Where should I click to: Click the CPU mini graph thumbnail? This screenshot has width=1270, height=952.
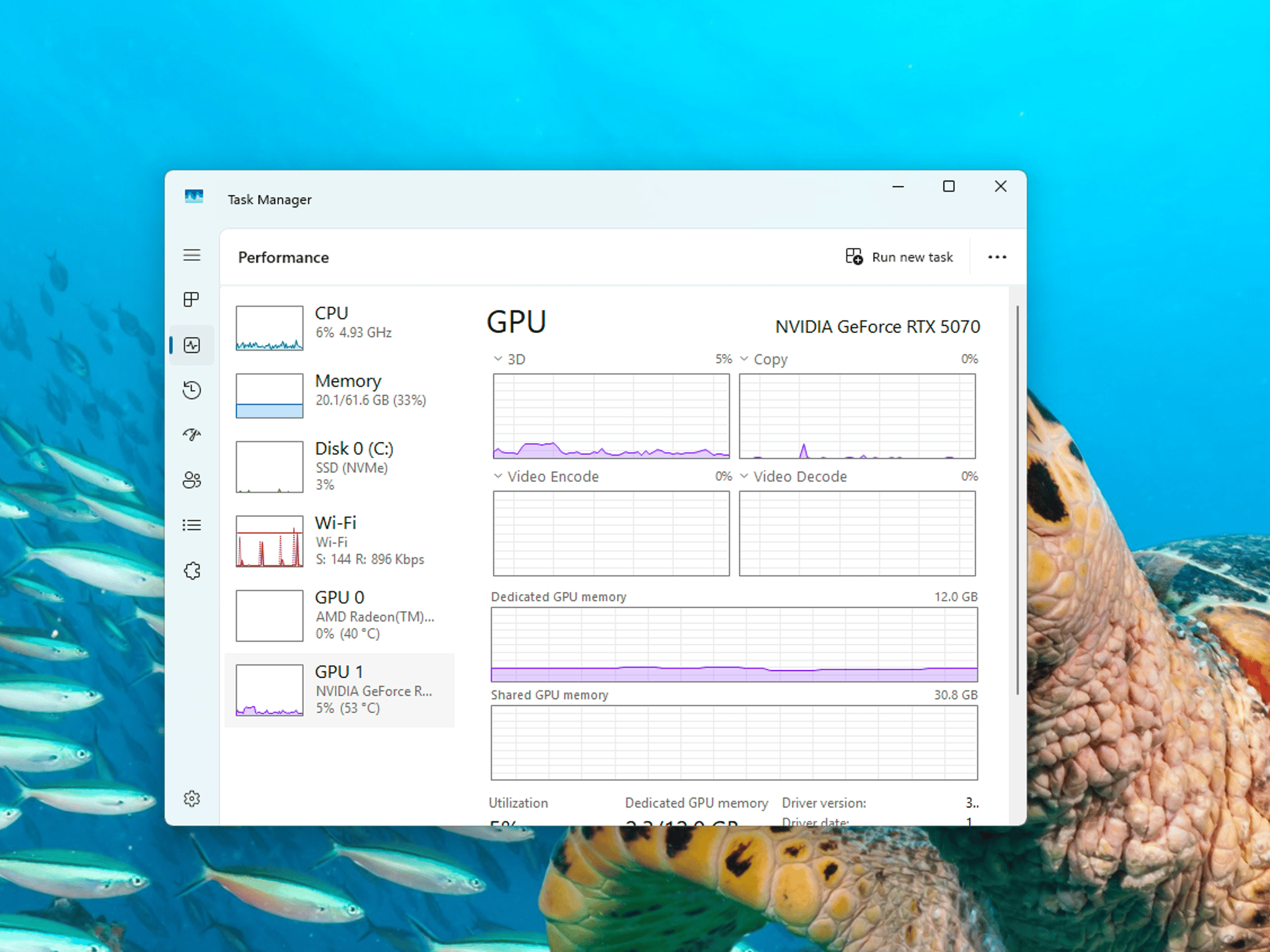[270, 328]
